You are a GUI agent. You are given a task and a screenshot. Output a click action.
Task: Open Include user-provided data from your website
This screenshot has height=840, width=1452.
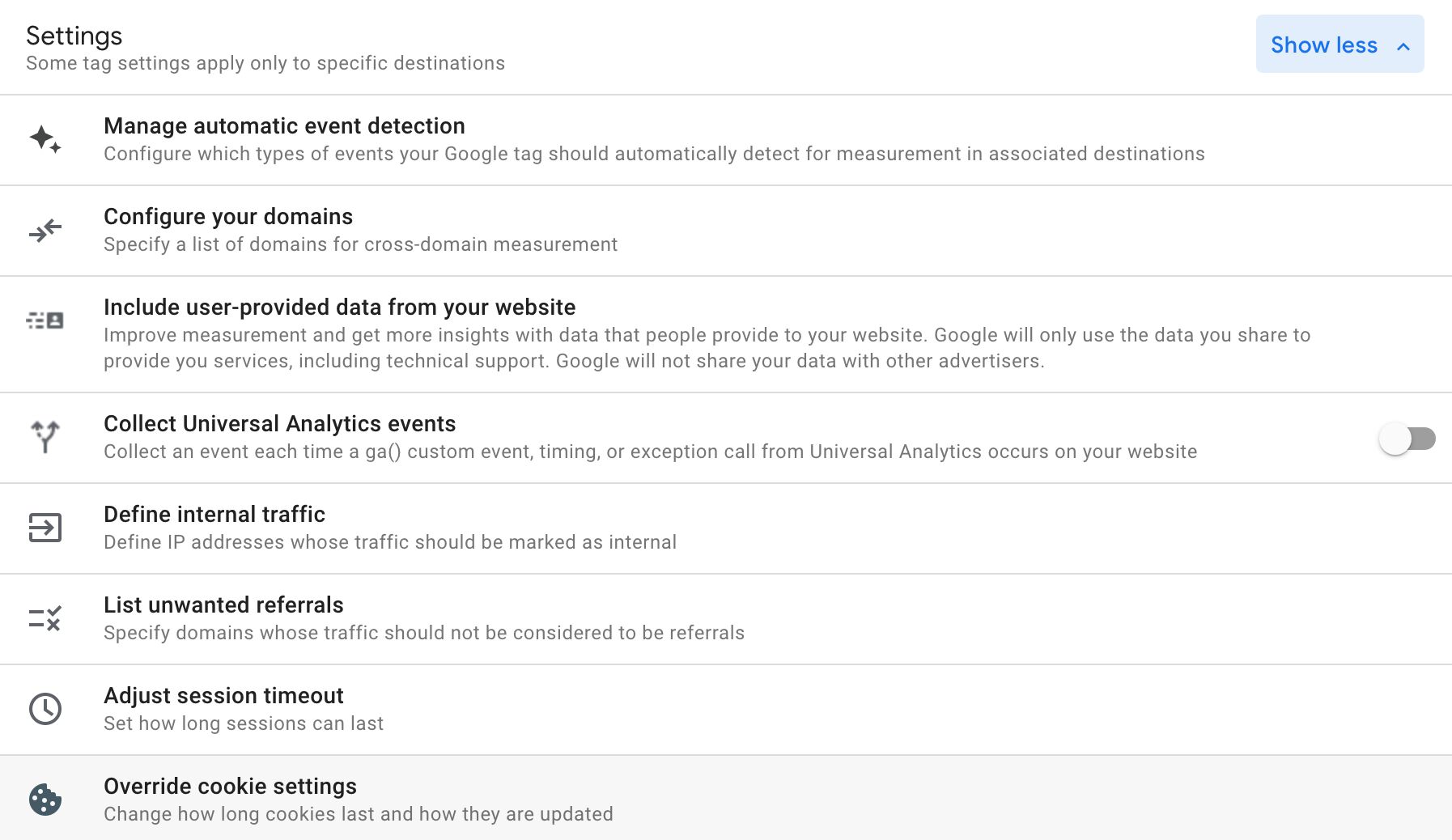tap(726, 334)
